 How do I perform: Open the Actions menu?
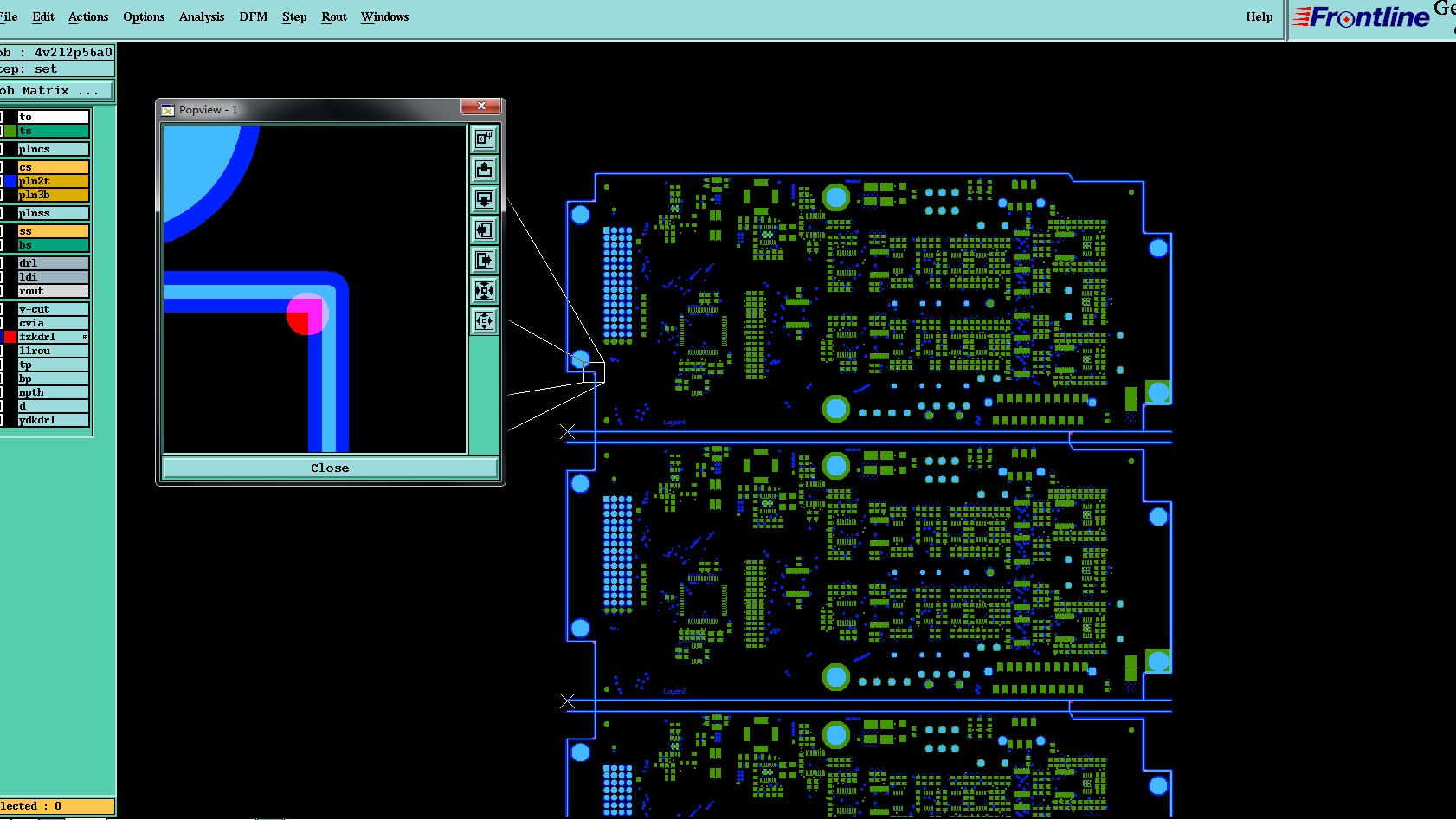click(88, 16)
